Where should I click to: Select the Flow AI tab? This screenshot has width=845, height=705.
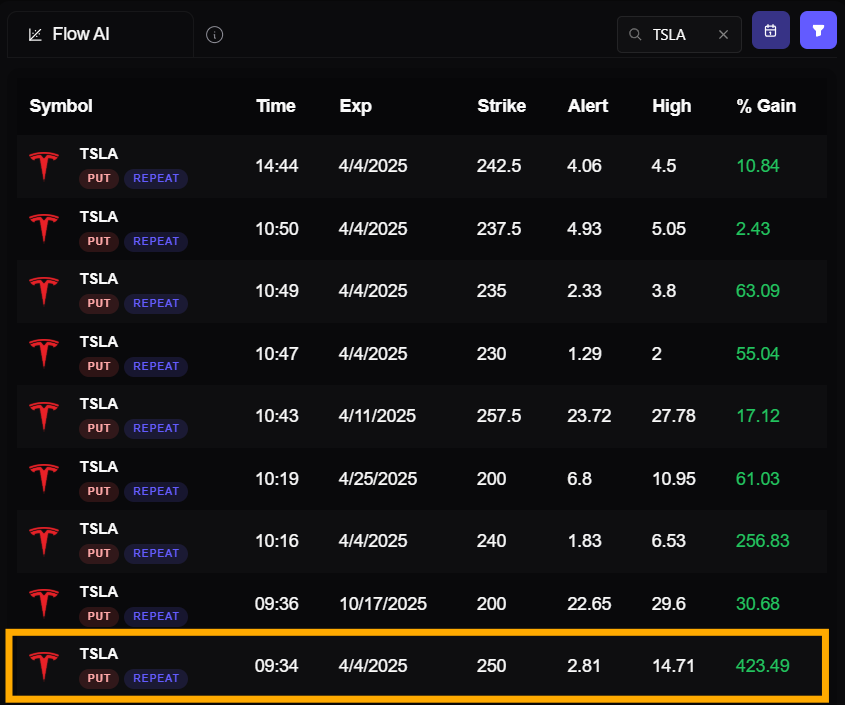pos(100,34)
